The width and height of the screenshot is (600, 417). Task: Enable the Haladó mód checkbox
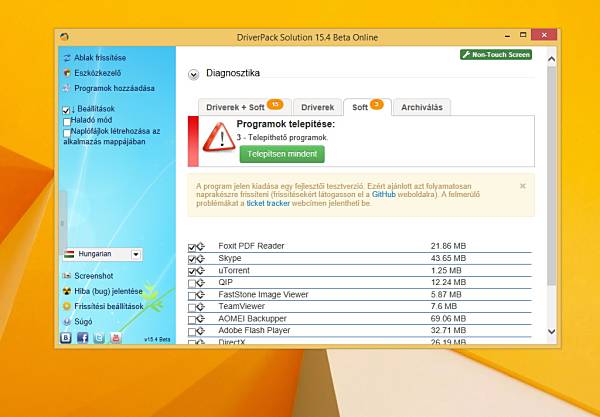tap(67, 122)
